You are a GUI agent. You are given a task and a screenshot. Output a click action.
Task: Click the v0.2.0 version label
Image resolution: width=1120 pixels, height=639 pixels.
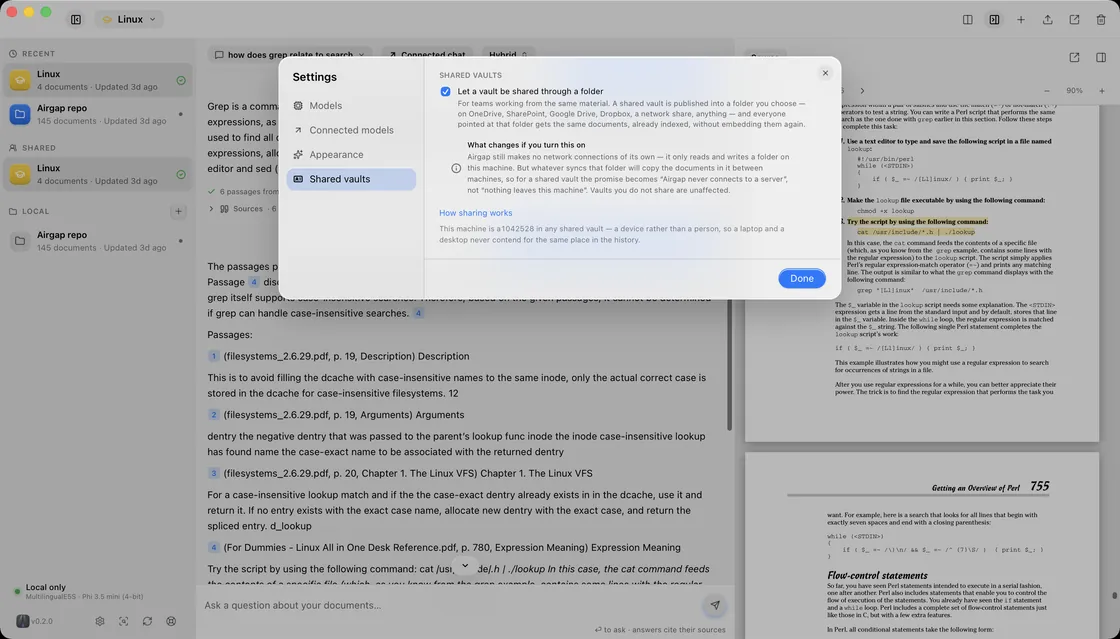tap(42, 621)
